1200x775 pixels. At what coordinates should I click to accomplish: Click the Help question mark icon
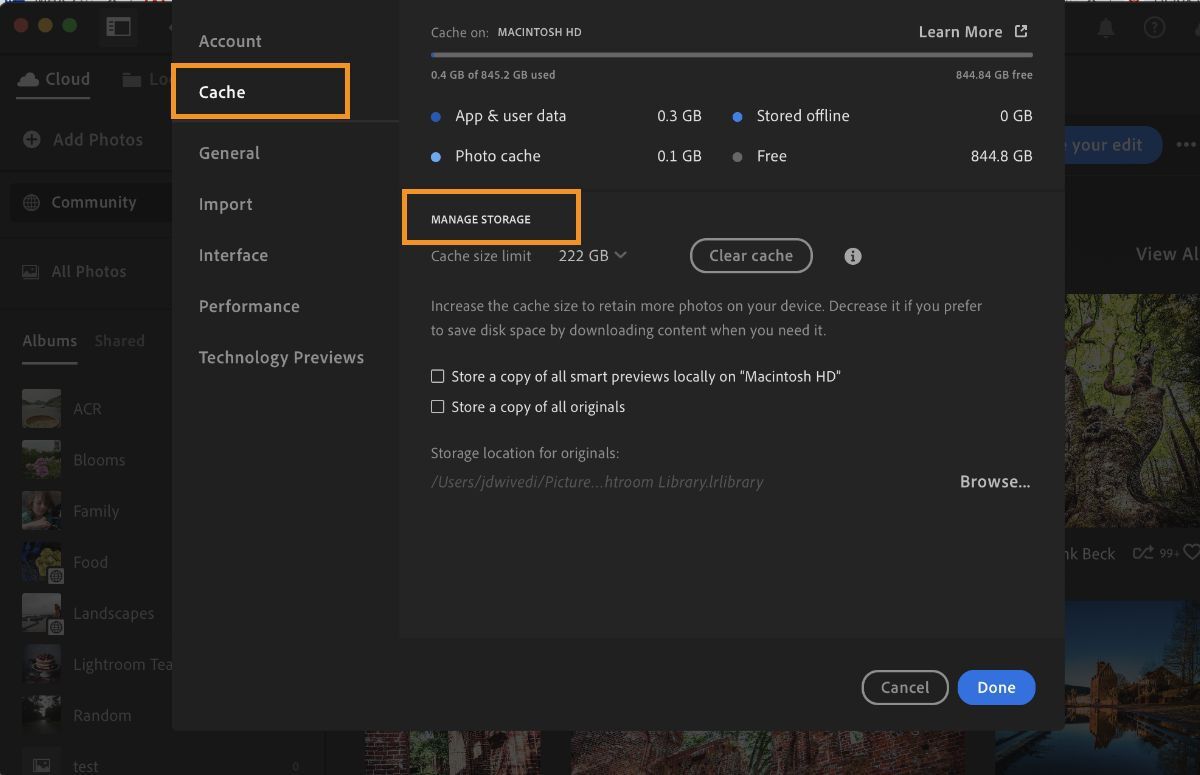(x=1155, y=27)
